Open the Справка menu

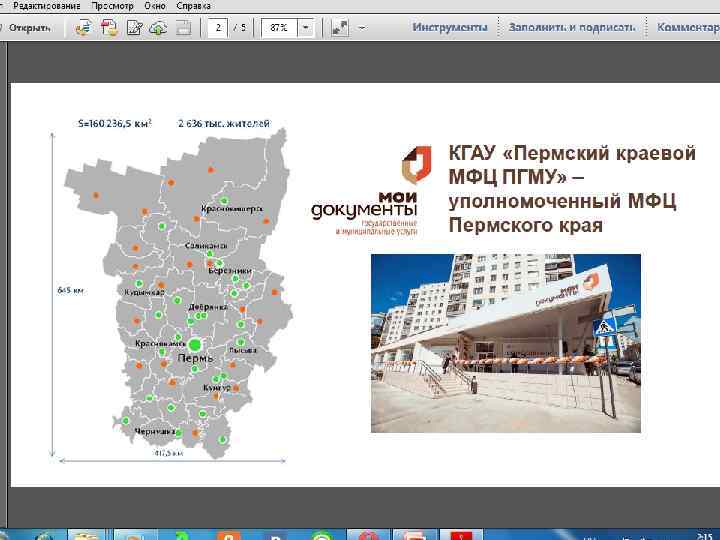[x=193, y=6]
